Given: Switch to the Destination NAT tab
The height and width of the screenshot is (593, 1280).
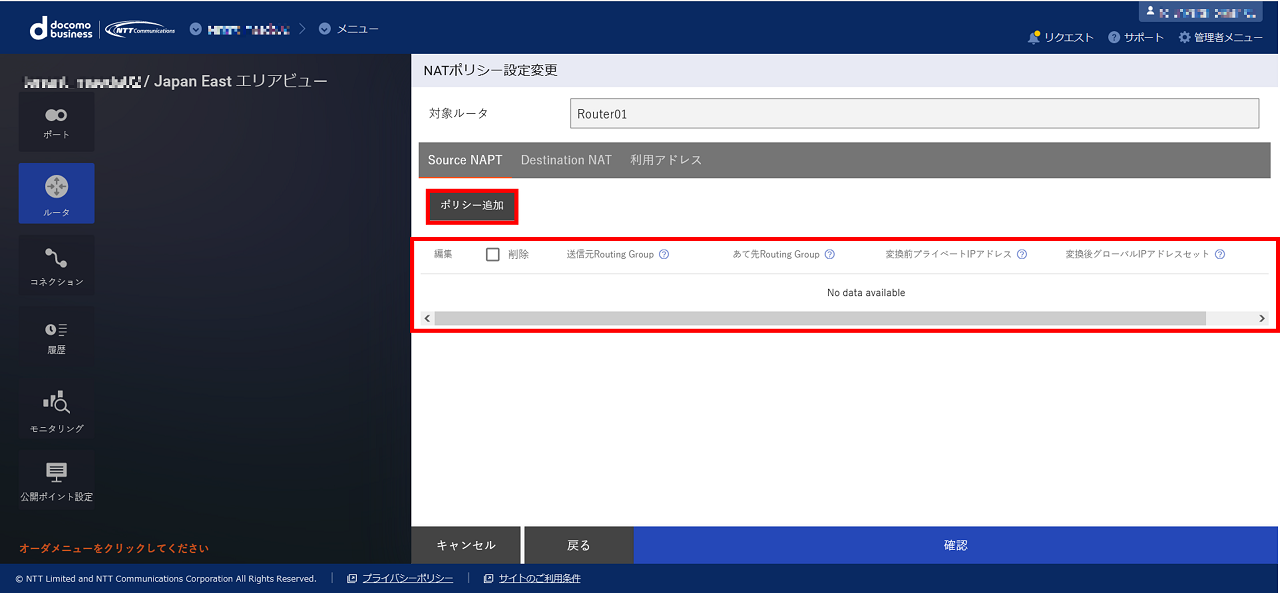Looking at the screenshot, I should tap(566, 160).
